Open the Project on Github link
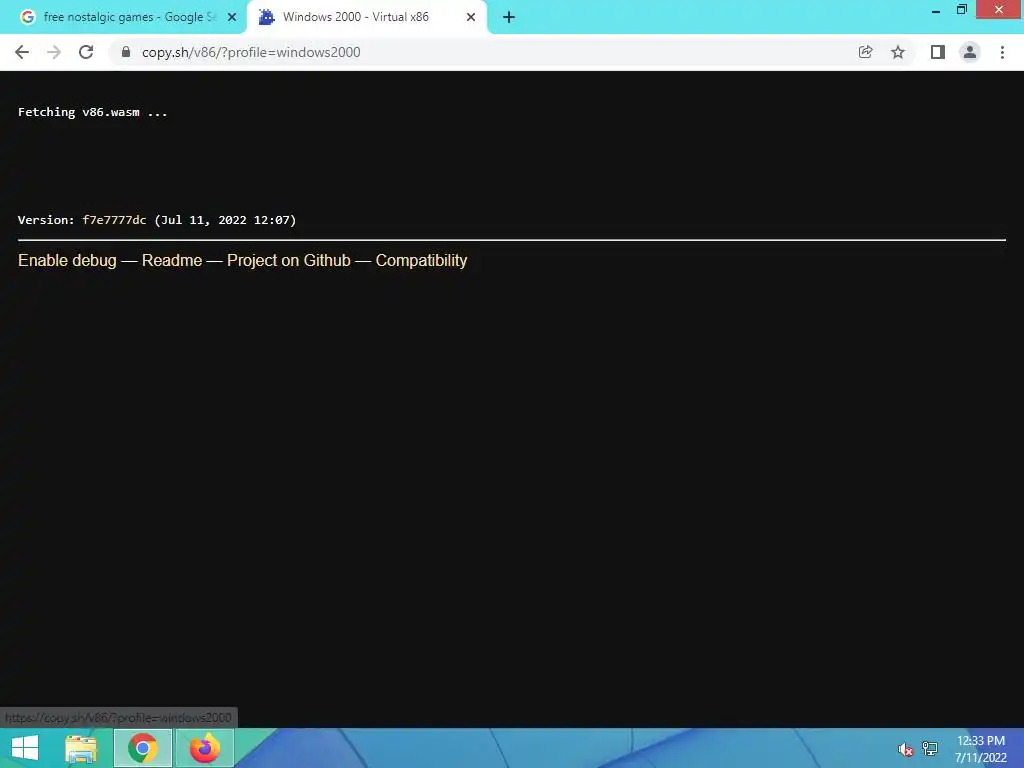This screenshot has width=1024, height=768. tap(289, 261)
